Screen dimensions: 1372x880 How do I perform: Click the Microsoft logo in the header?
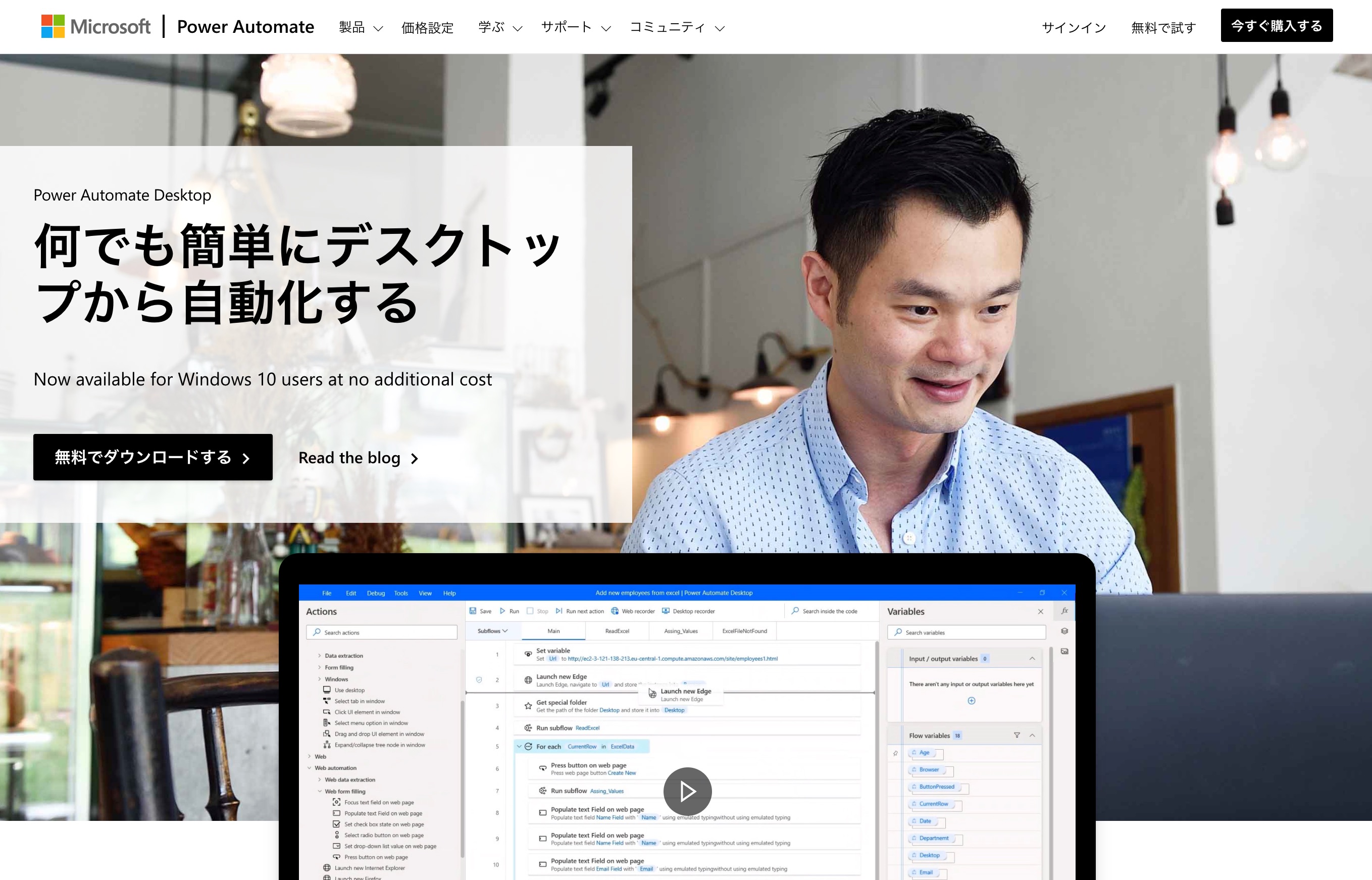click(x=95, y=26)
